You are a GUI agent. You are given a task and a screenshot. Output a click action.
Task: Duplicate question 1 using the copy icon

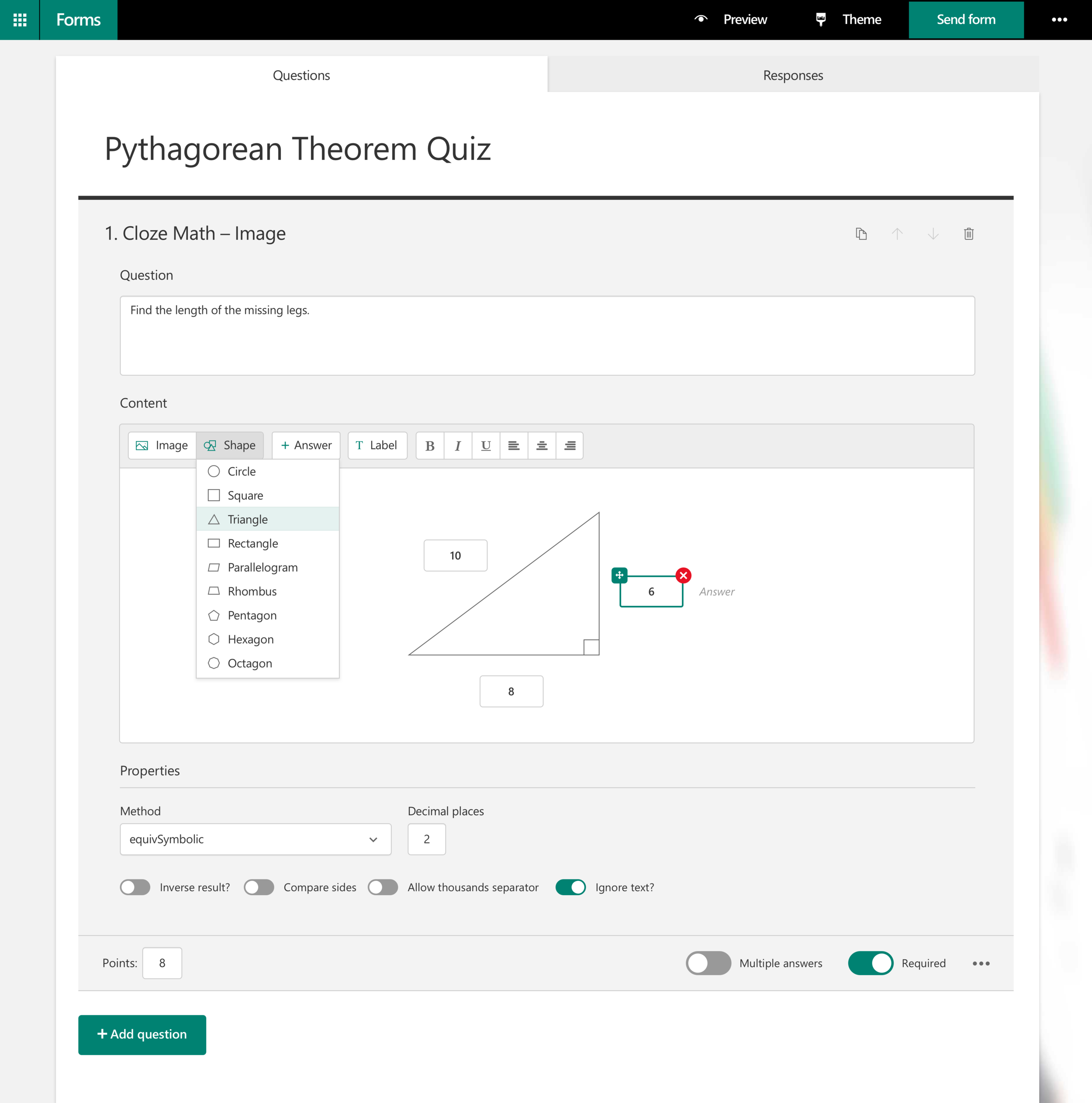point(861,234)
